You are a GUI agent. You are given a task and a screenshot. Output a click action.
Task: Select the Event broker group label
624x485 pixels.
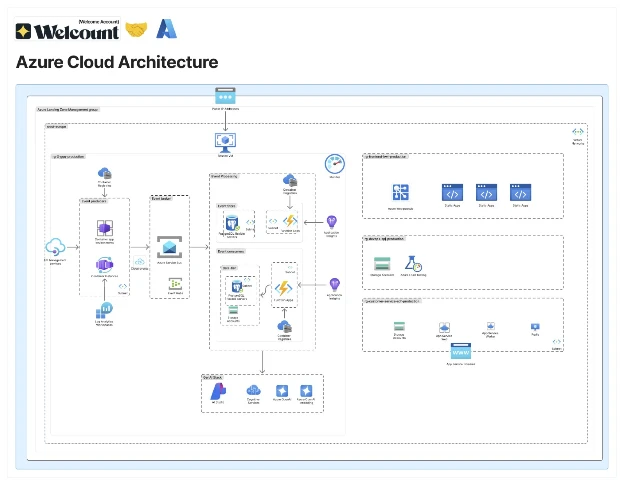(162, 198)
